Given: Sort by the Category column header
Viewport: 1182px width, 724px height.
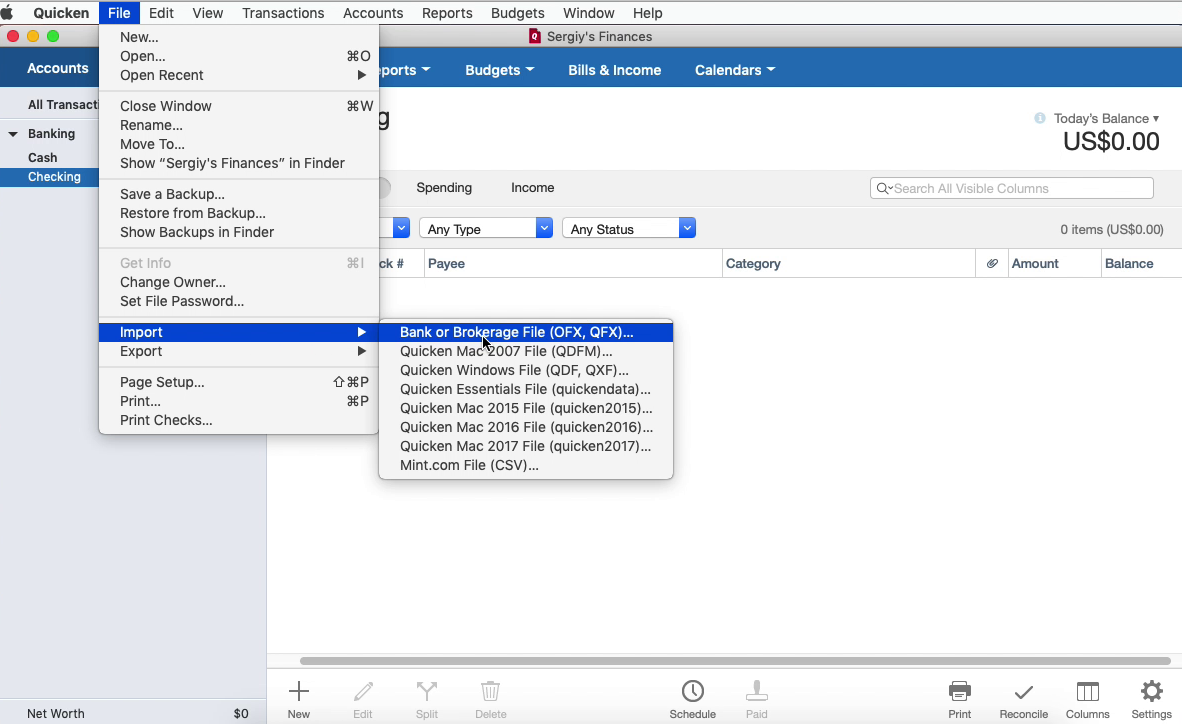Looking at the screenshot, I should [x=849, y=263].
